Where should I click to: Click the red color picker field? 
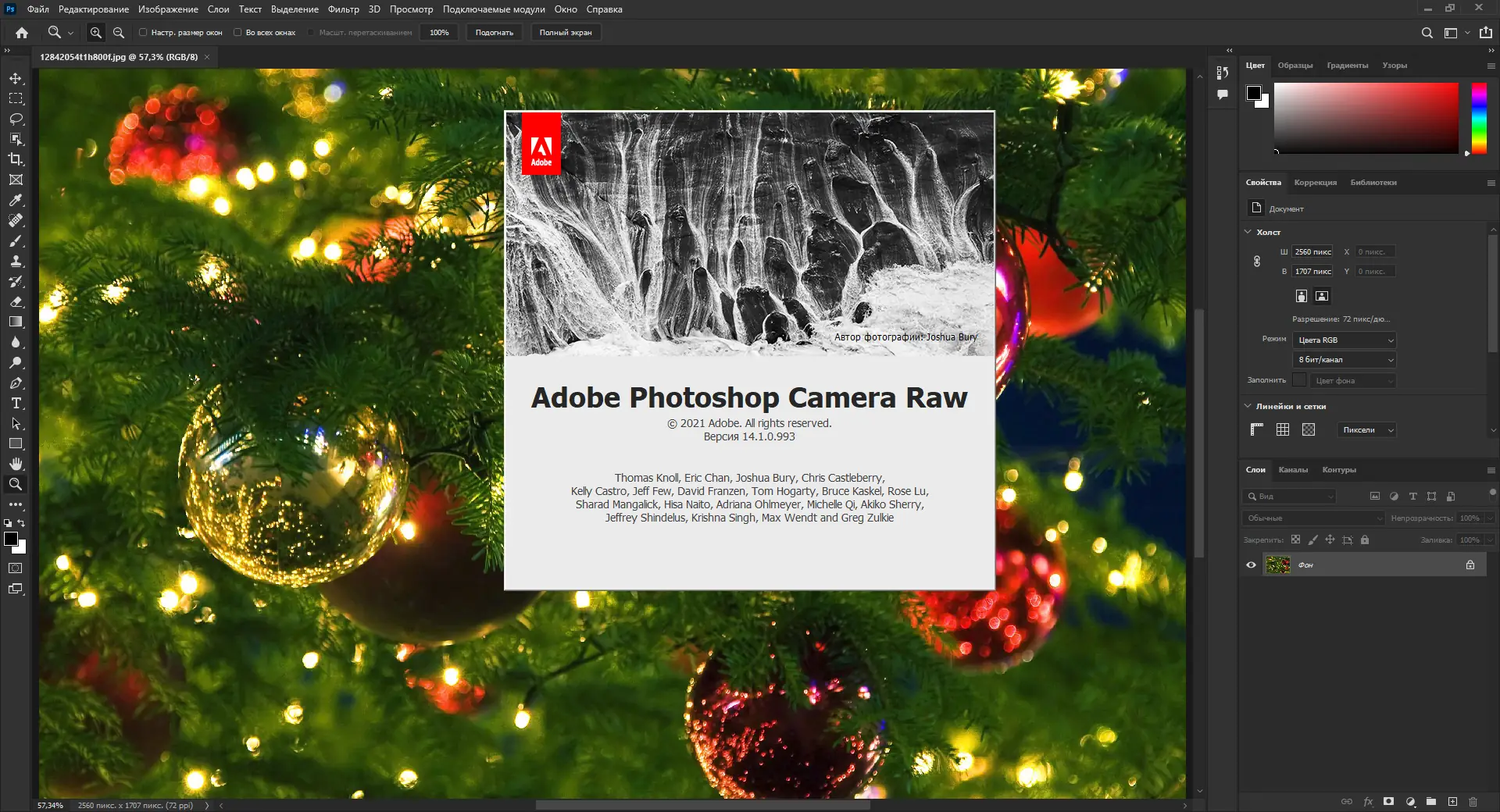pyautogui.click(x=1366, y=118)
